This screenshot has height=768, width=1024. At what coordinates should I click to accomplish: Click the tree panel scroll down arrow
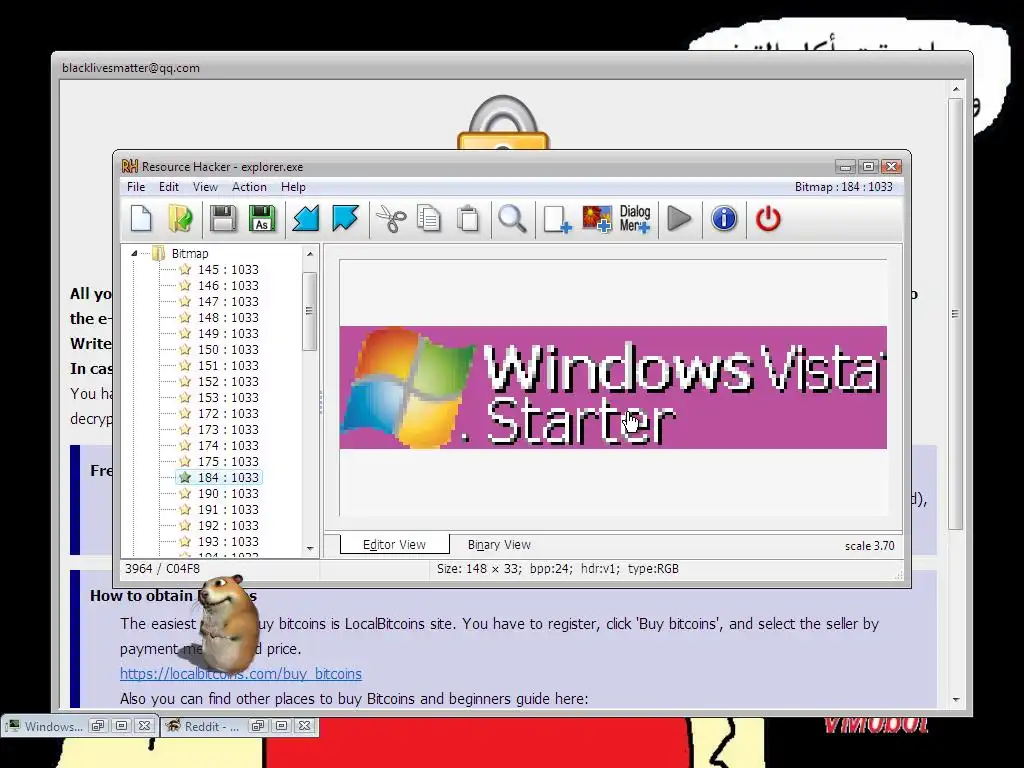tap(310, 549)
